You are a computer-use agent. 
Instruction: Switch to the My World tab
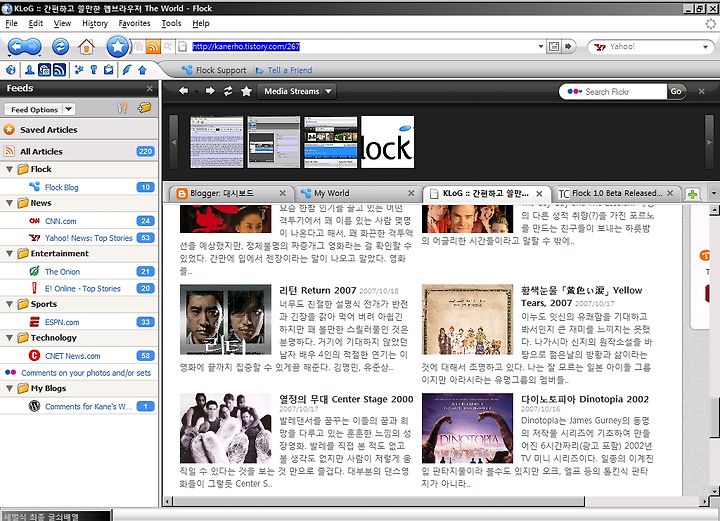[357, 194]
